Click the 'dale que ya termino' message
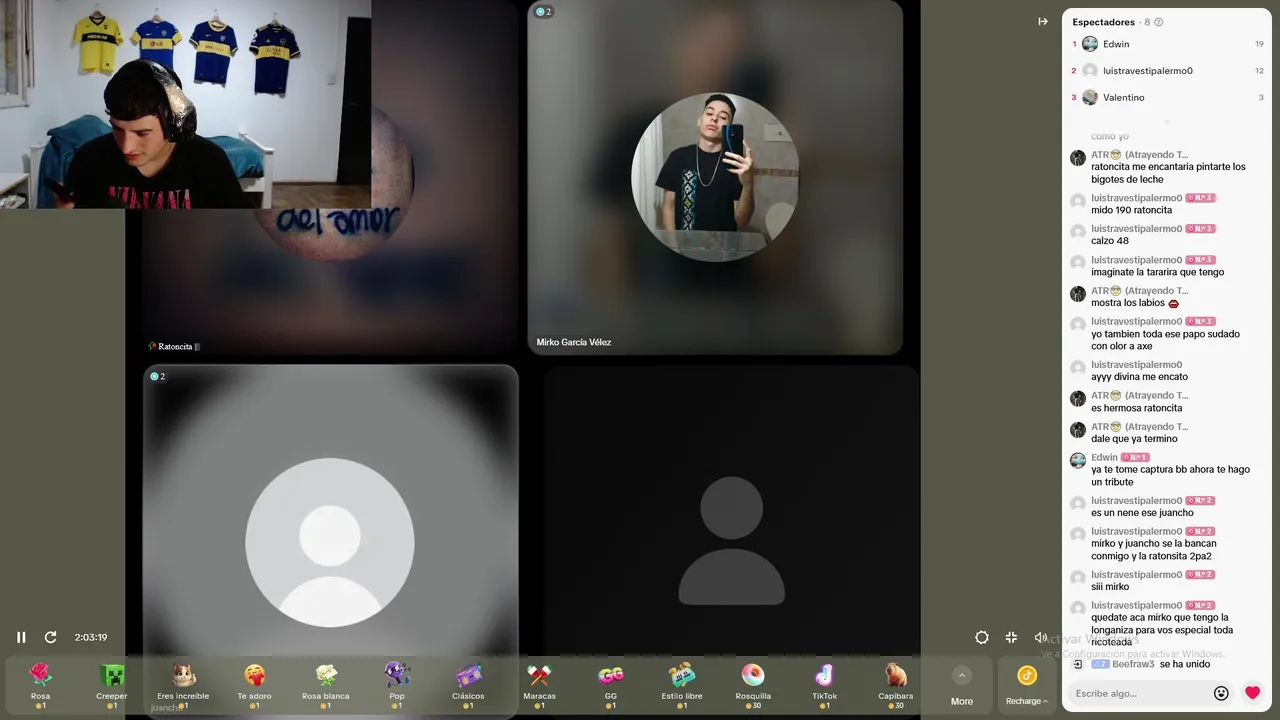Screen dimensions: 1280x720 coord(1134,439)
